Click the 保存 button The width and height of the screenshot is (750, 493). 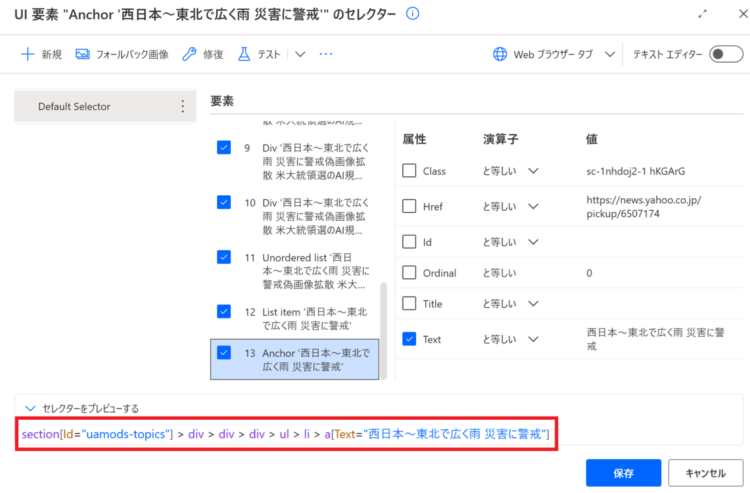(x=623, y=473)
